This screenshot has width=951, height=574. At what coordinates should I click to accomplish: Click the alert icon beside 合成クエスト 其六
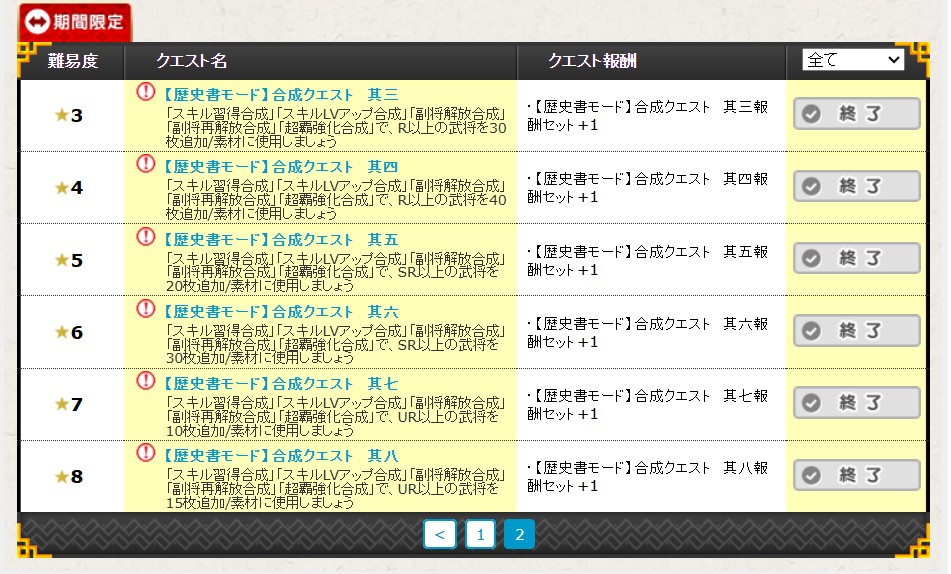point(145,309)
